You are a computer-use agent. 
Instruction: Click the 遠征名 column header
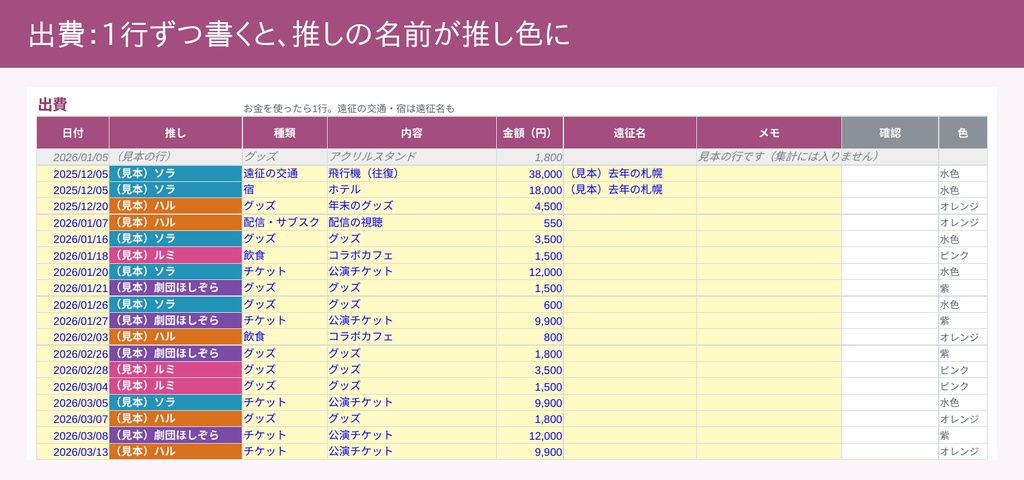630,133
